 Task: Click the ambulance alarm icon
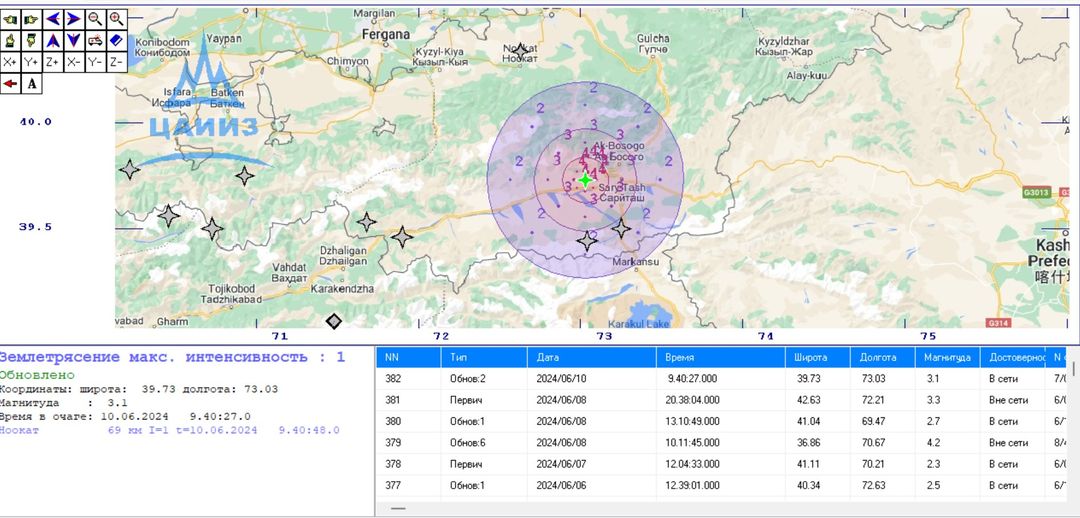point(95,40)
